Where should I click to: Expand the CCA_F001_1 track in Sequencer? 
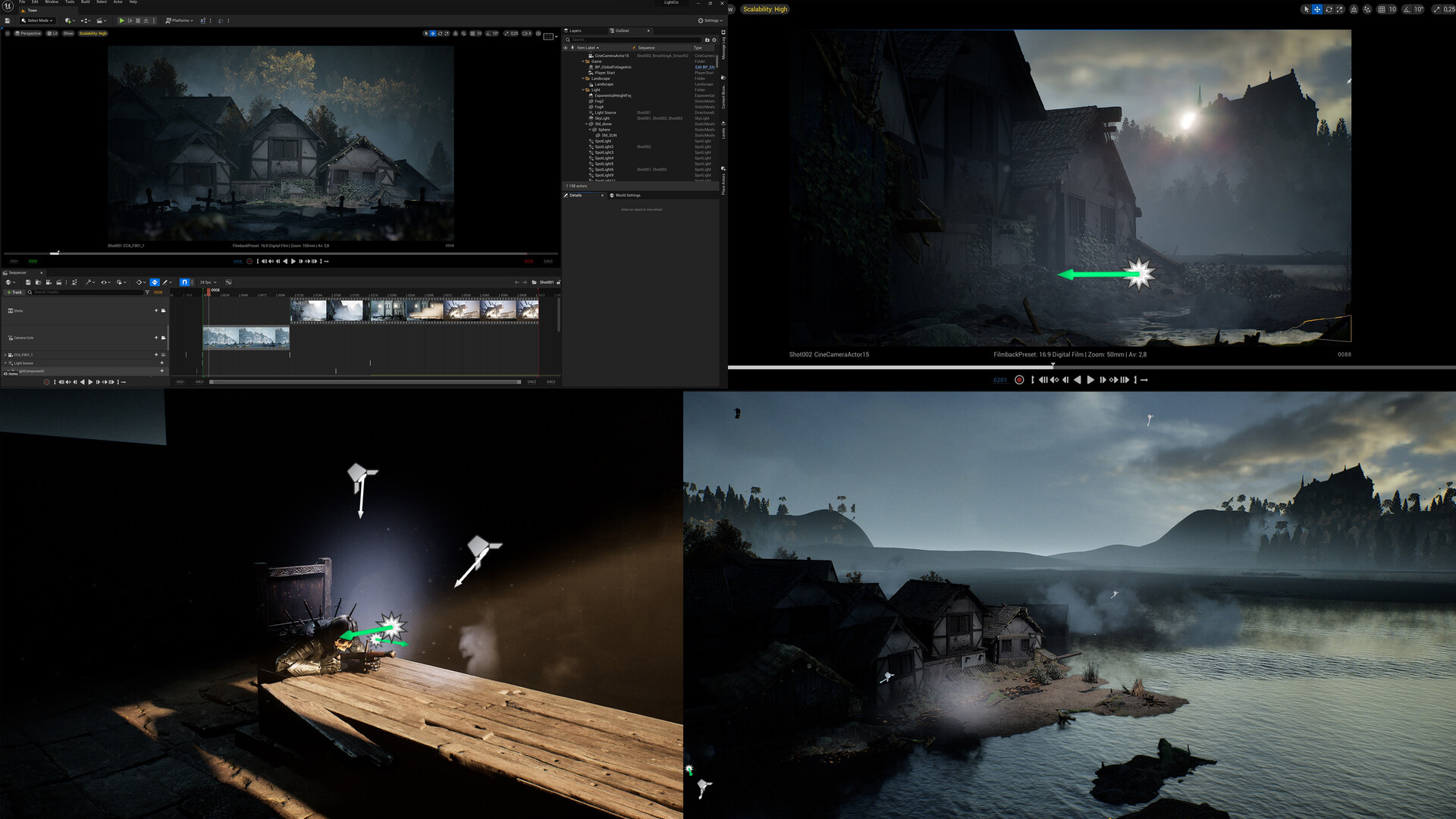[5, 355]
